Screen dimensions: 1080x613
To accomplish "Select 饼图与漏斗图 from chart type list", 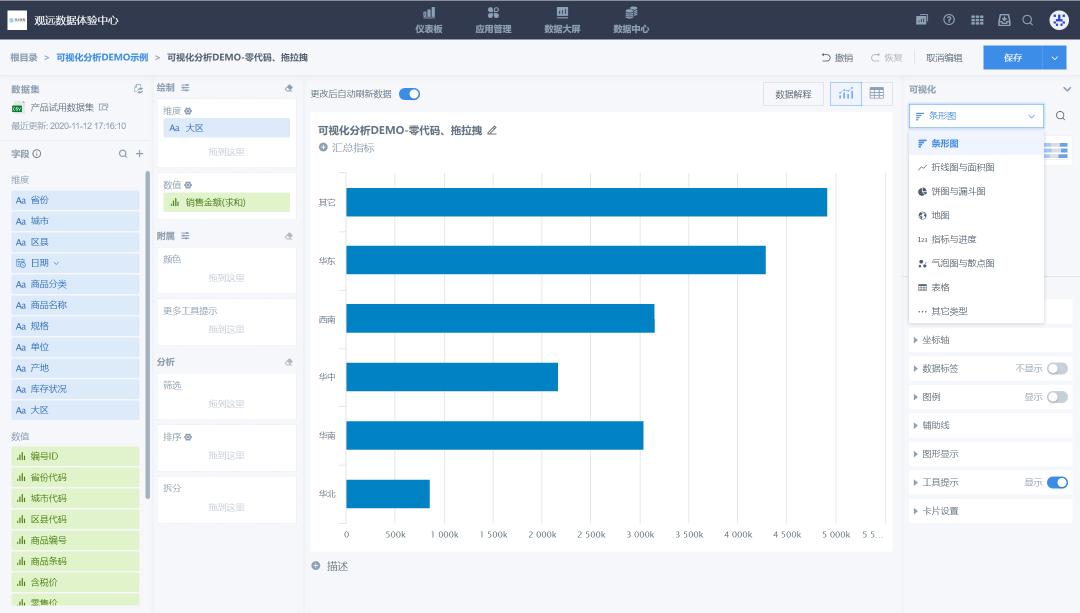I will 958,191.
